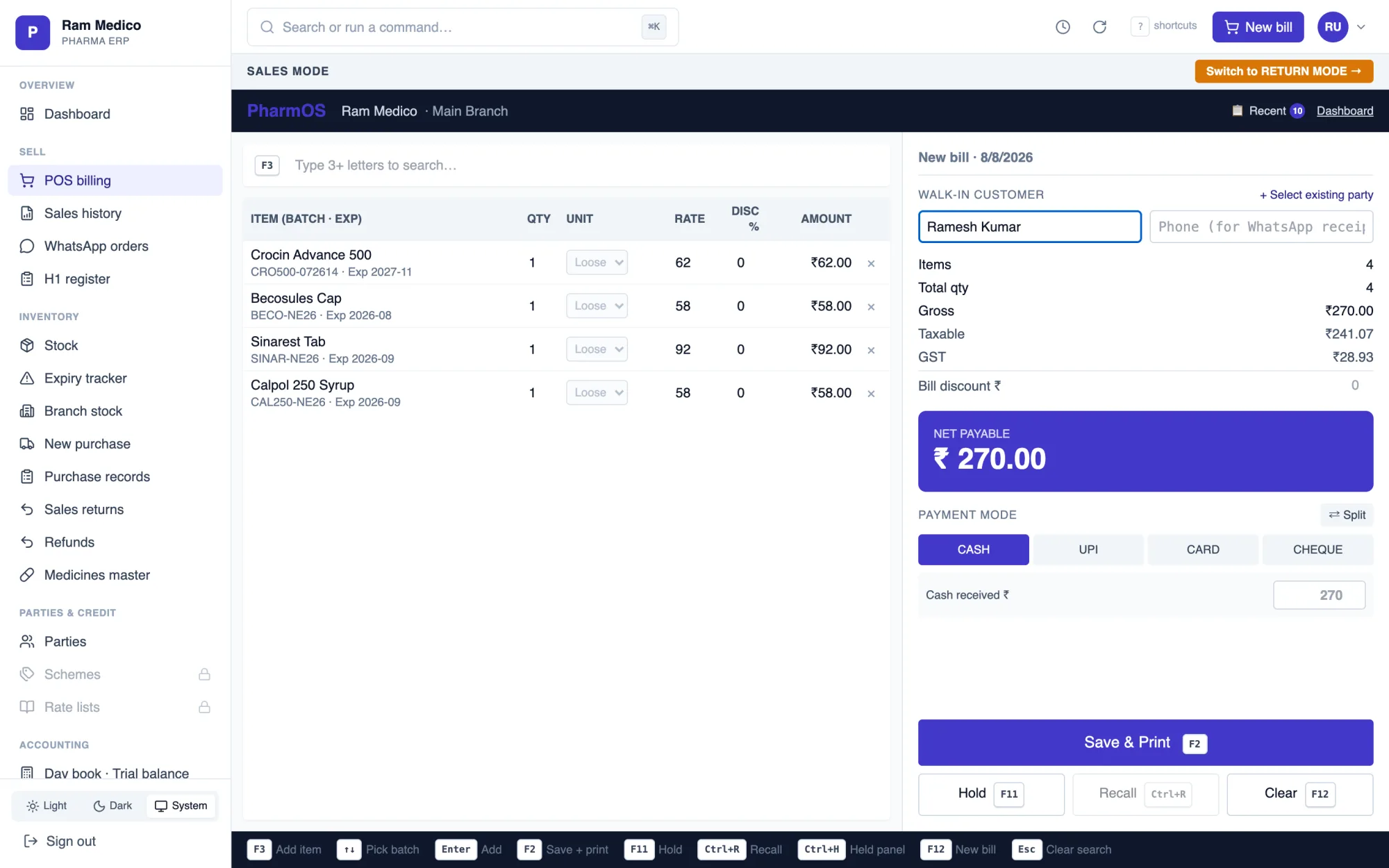
Task: Open locked Schemes item
Action: click(x=115, y=674)
